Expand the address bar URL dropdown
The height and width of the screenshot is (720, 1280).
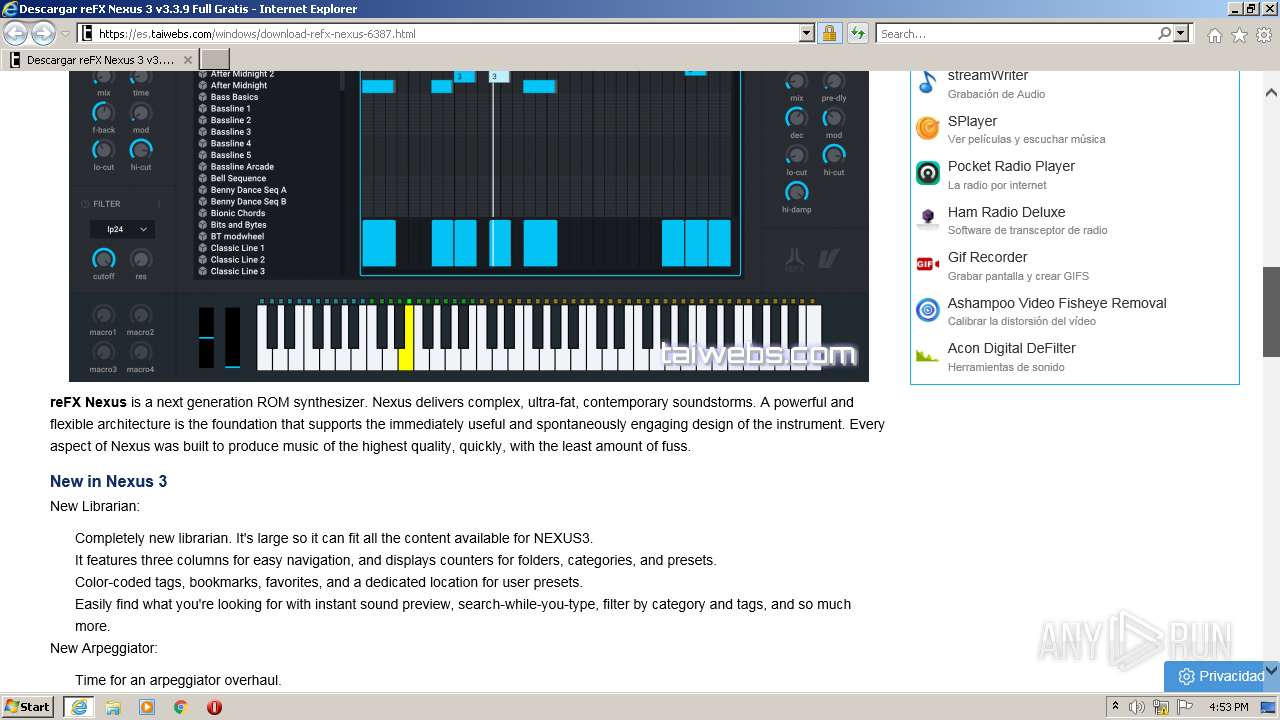click(x=807, y=33)
